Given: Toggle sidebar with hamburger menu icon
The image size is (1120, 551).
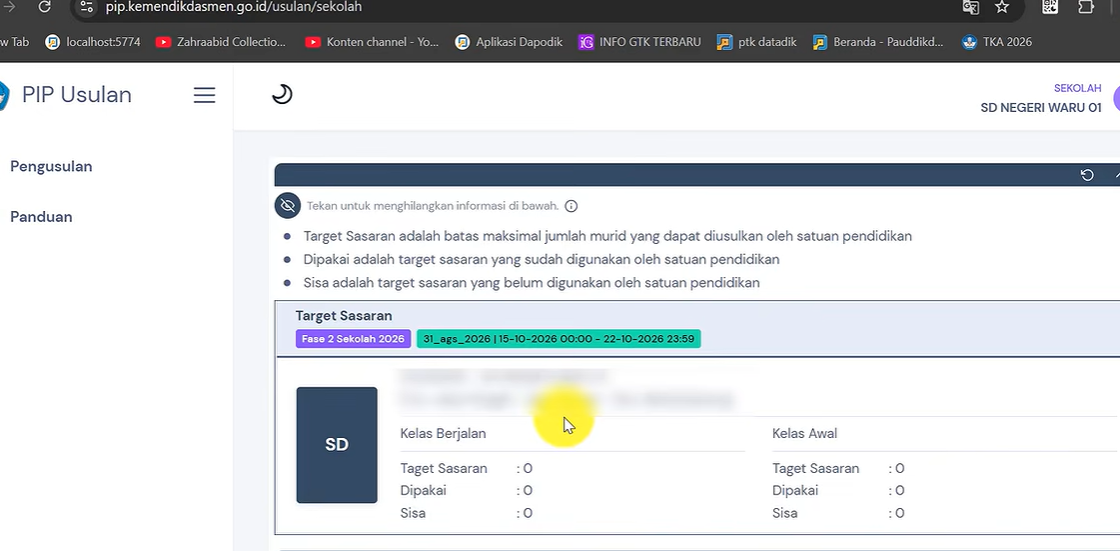Looking at the screenshot, I should [204, 95].
